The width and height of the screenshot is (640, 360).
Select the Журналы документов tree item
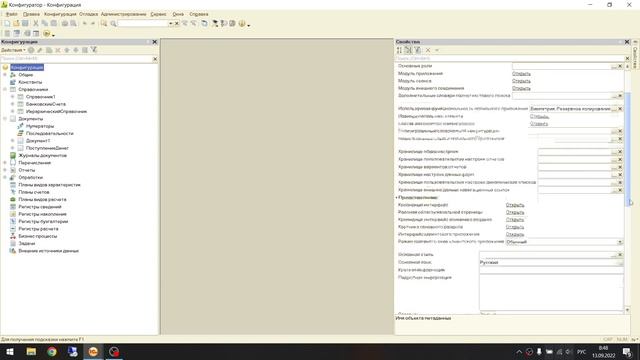pos(42,156)
